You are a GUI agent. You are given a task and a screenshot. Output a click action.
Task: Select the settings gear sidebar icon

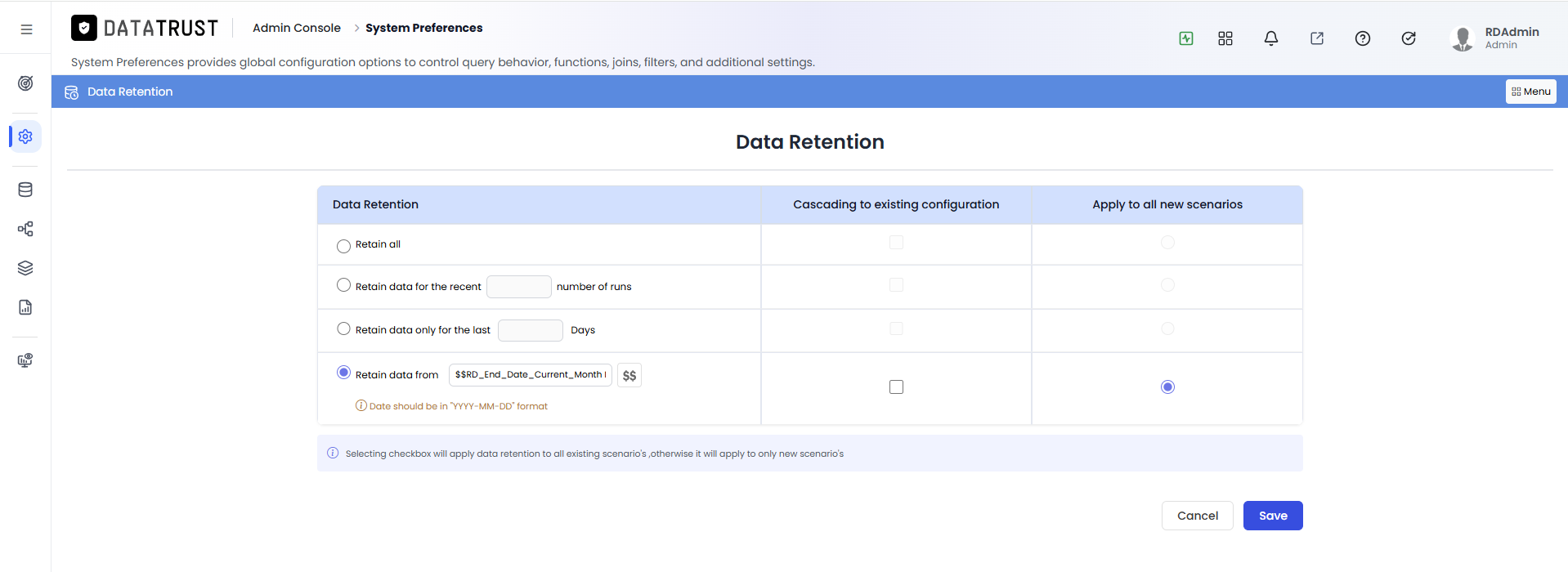(25, 136)
